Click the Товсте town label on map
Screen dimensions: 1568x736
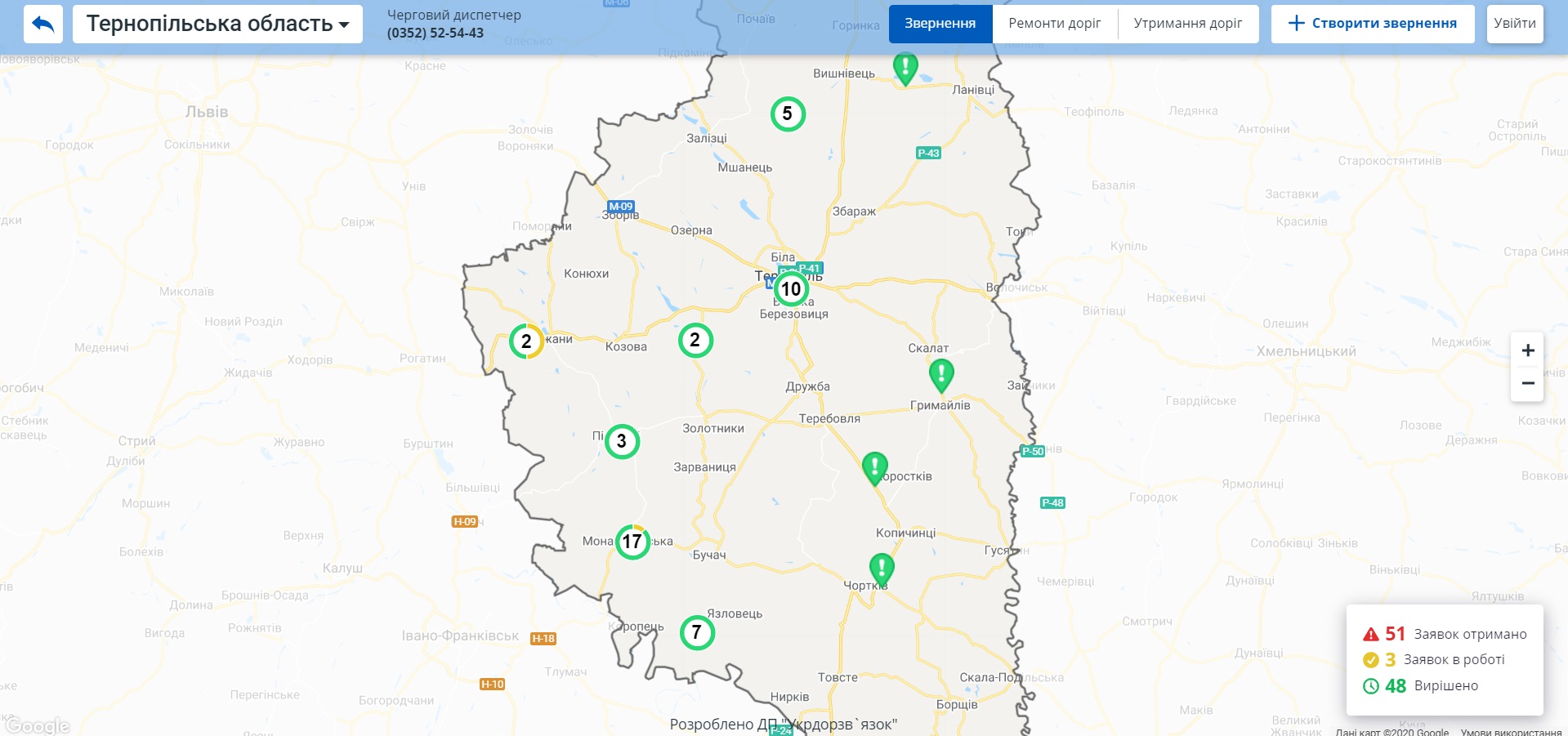[838, 677]
